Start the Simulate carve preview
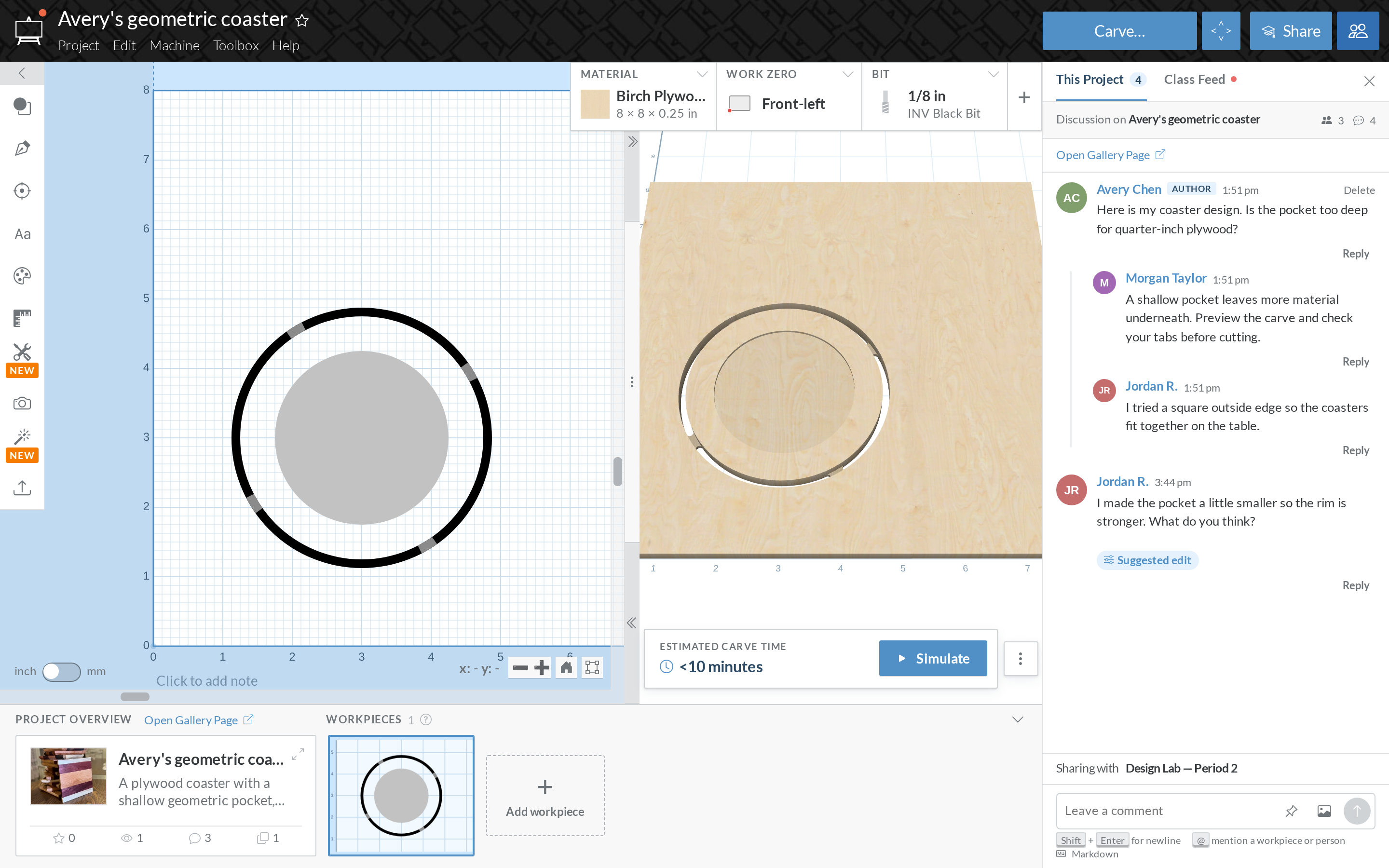 coord(933,658)
